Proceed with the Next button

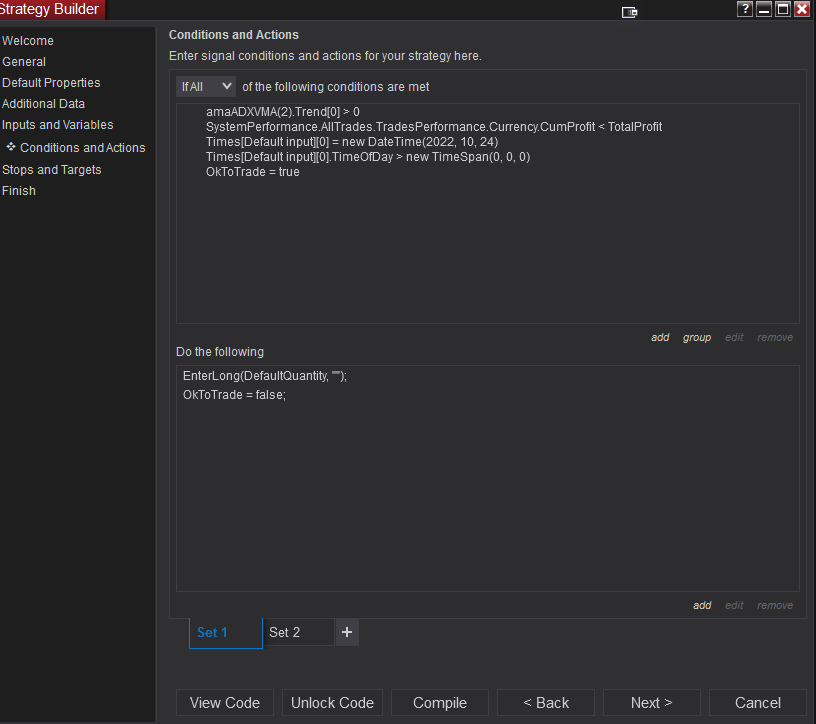click(652, 703)
